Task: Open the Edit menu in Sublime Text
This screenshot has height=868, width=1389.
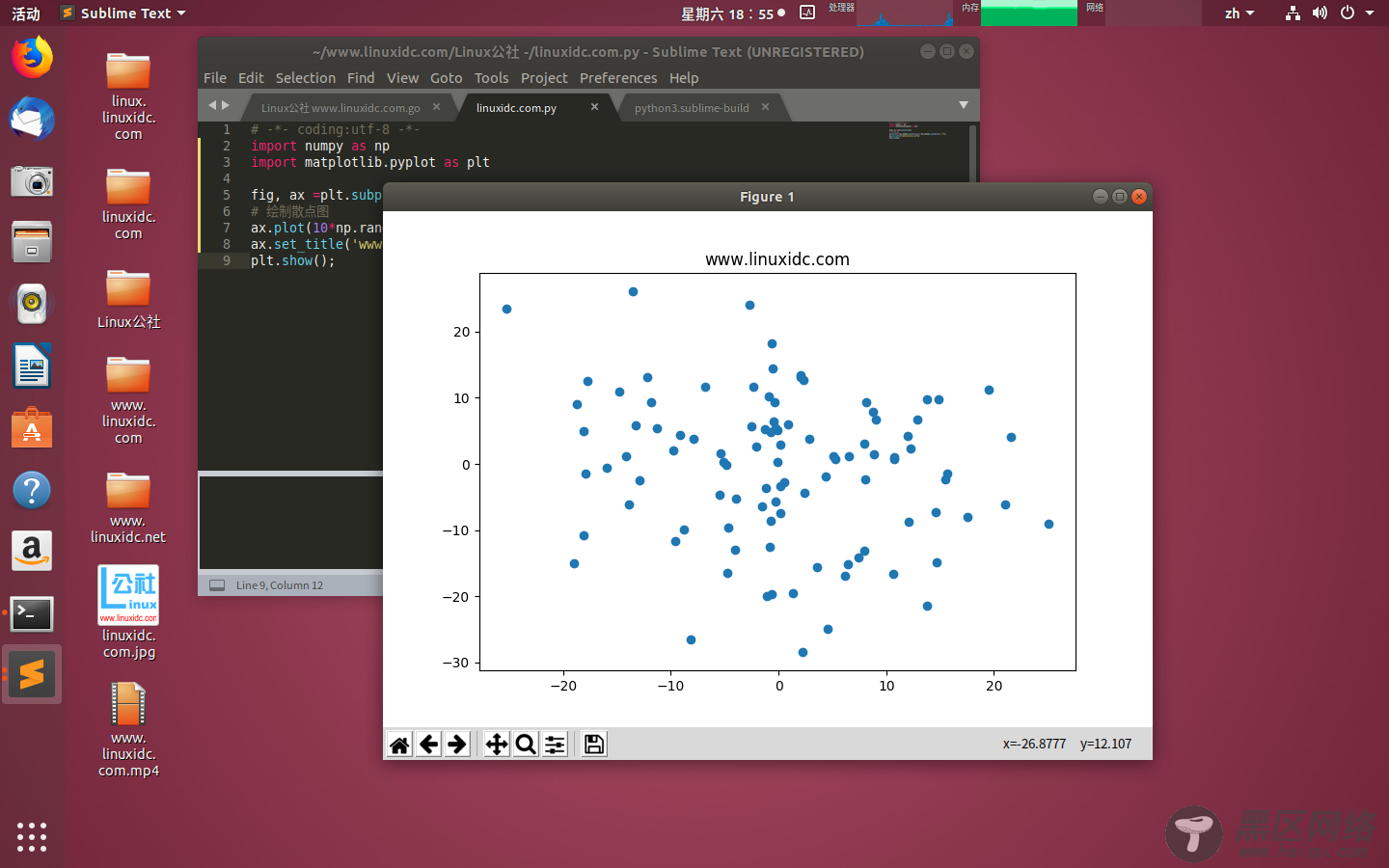Action: tap(251, 78)
